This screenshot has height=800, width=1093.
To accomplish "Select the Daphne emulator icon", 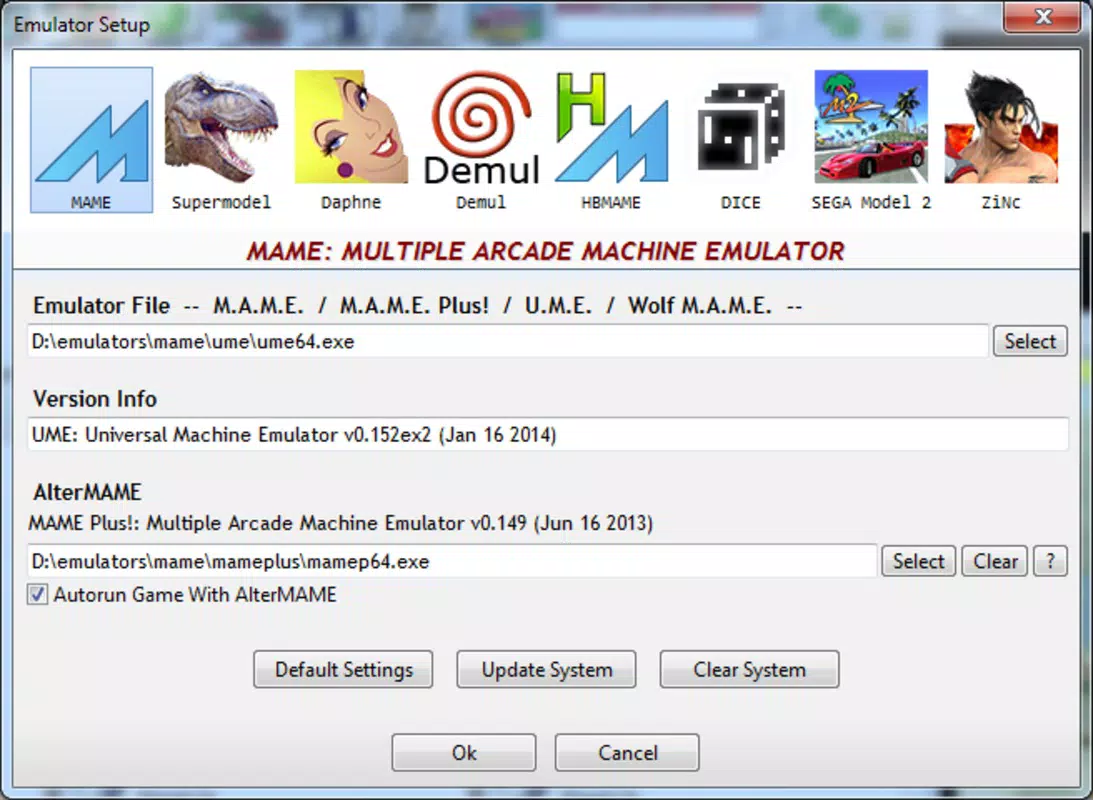I will point(351,140).
